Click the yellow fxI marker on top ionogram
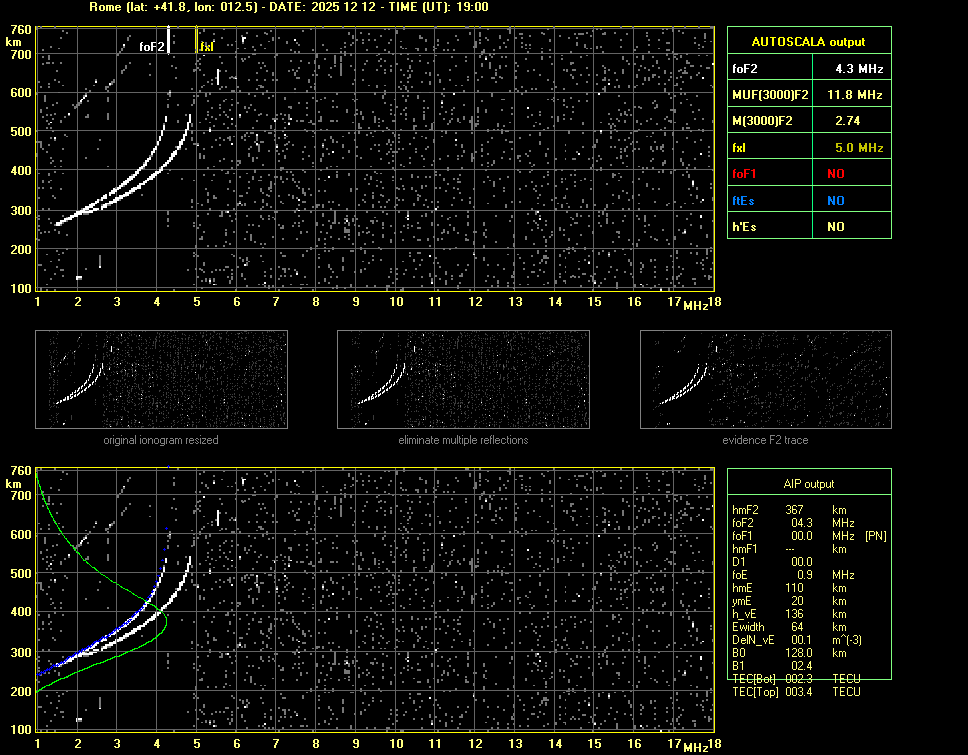Image resolution: width=968 pixels, height=755 pixels. point(207,47)
